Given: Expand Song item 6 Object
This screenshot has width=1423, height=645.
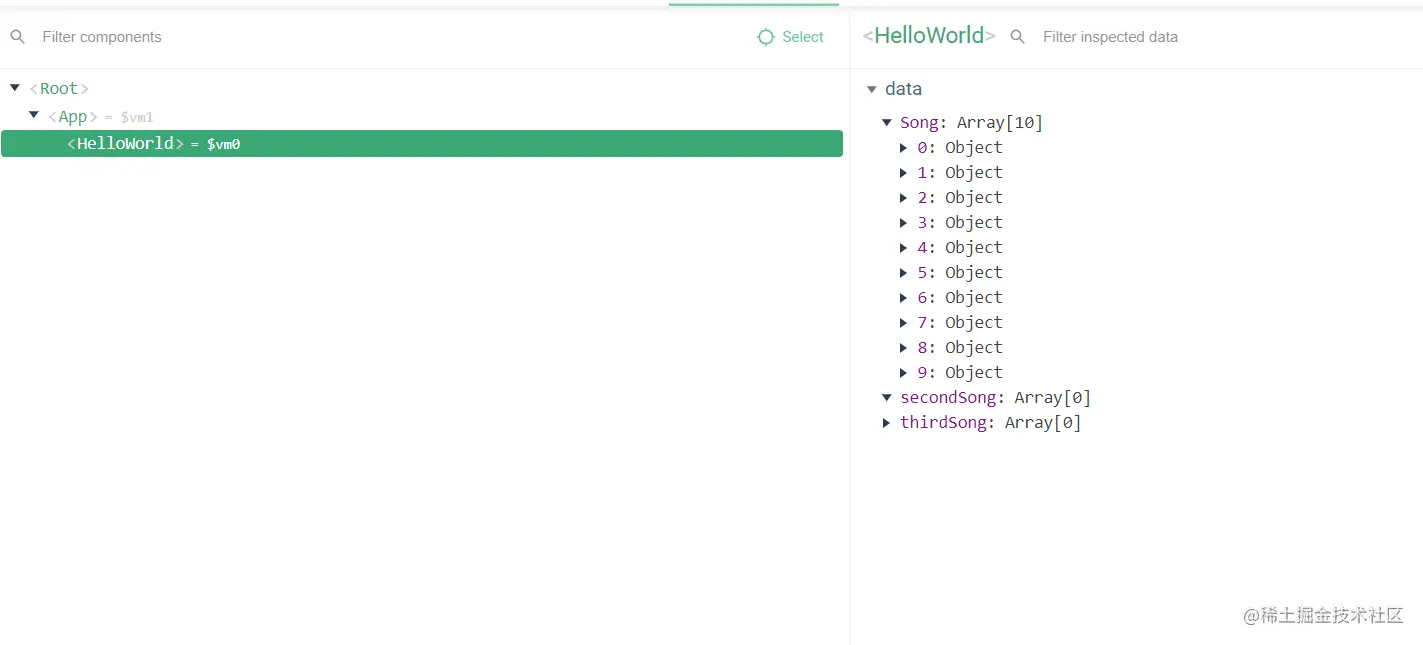Looking at the screenshot, I should [904, 298].
